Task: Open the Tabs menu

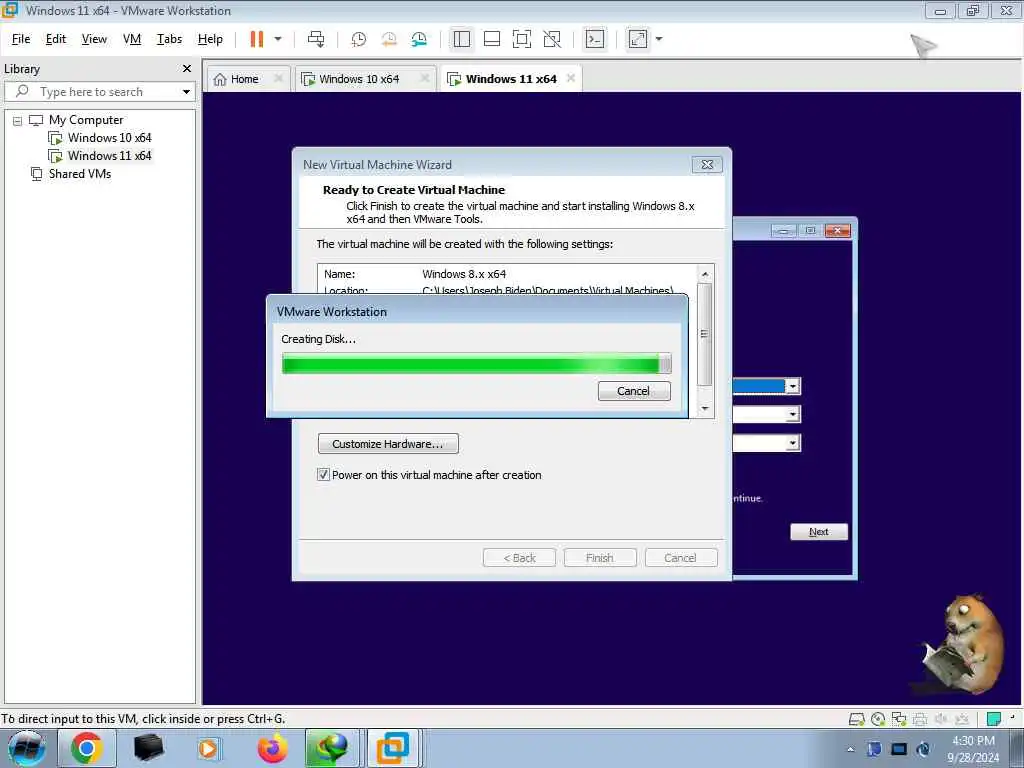Action: [169, 39]
